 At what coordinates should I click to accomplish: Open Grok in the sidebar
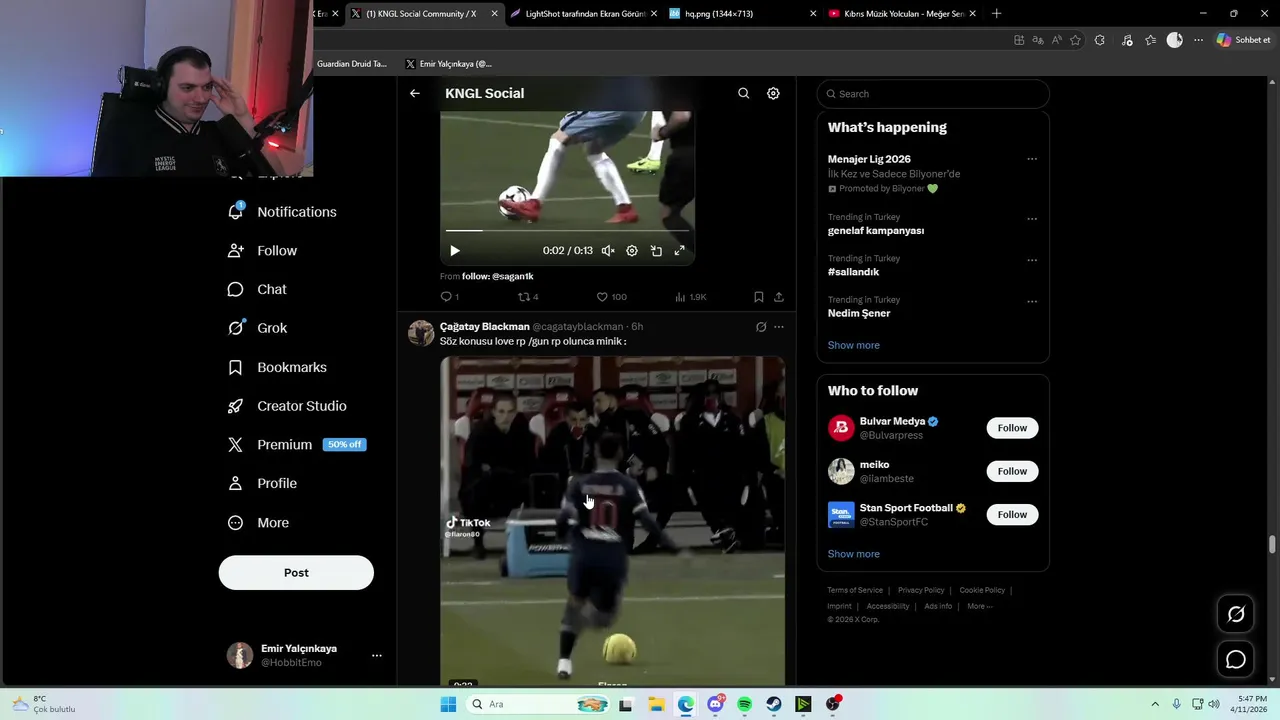[x=257, y=328]
